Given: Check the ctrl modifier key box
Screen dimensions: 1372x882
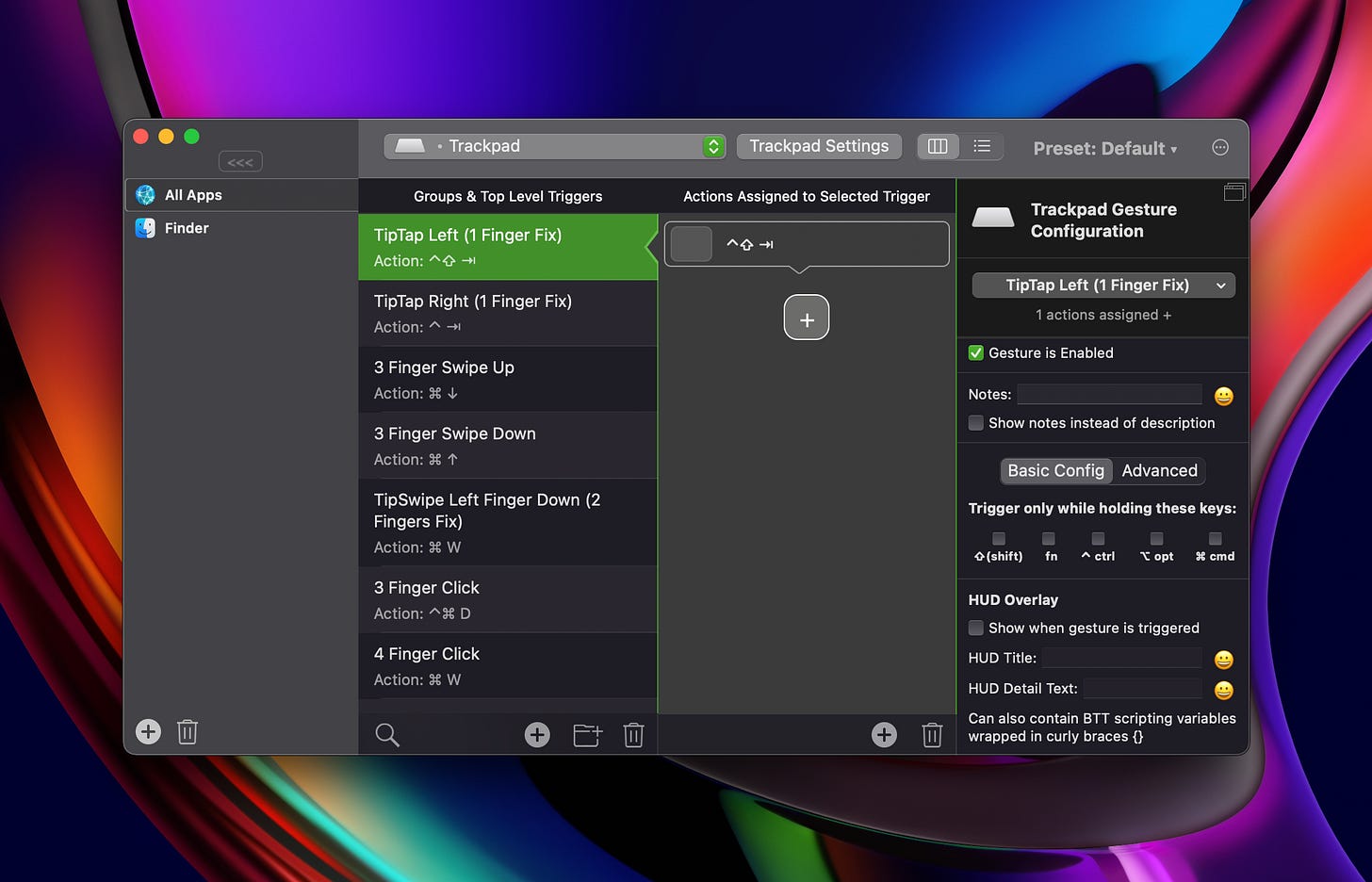Looking at the screenshot, I should (1098, 539).
